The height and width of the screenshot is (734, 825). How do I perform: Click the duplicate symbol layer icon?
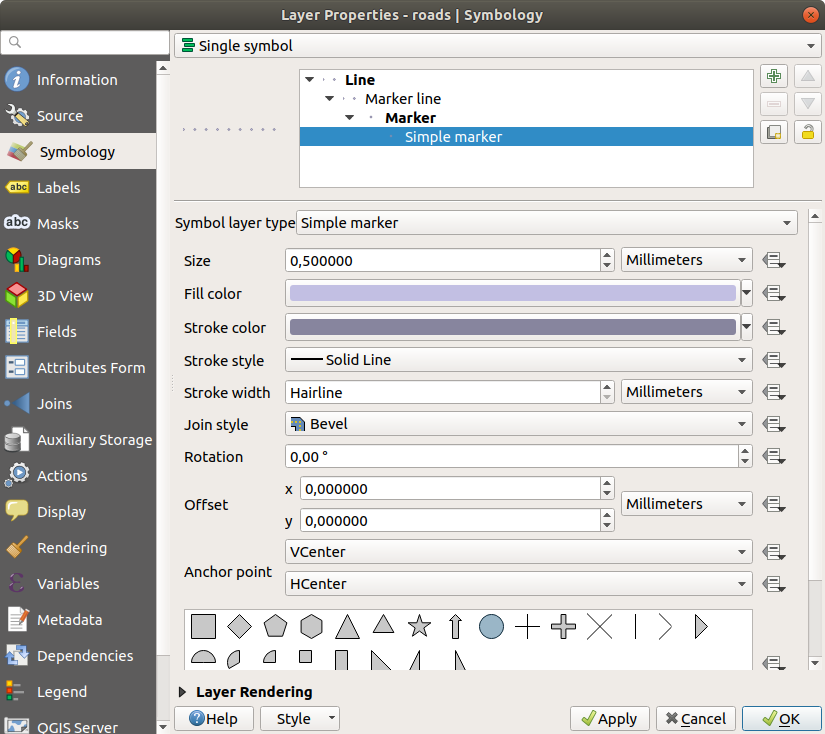point(773,132)
